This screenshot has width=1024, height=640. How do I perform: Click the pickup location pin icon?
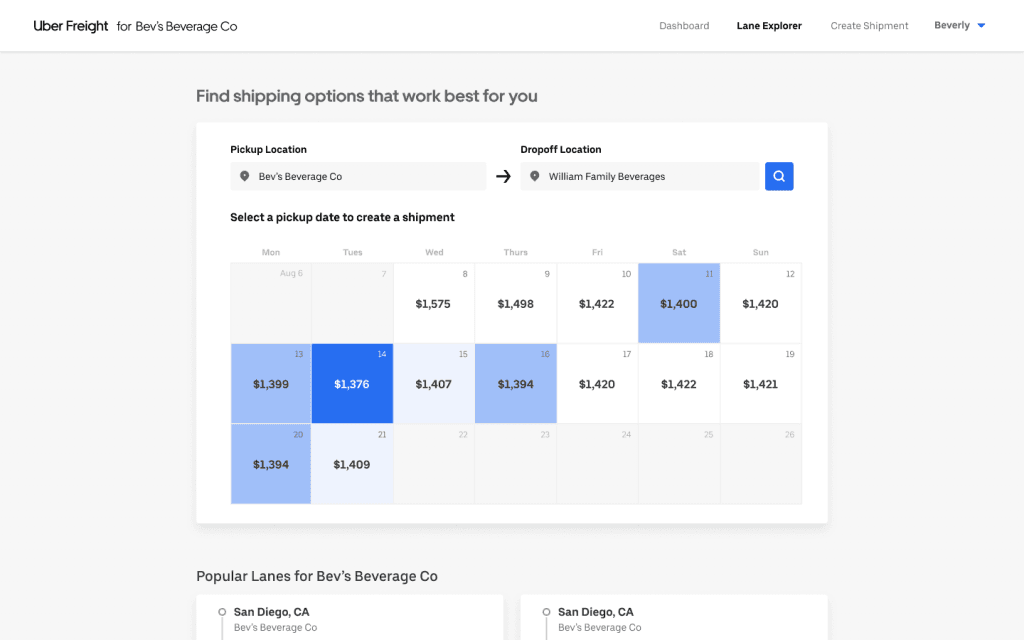pyautogui.click(x=244, y=177)
